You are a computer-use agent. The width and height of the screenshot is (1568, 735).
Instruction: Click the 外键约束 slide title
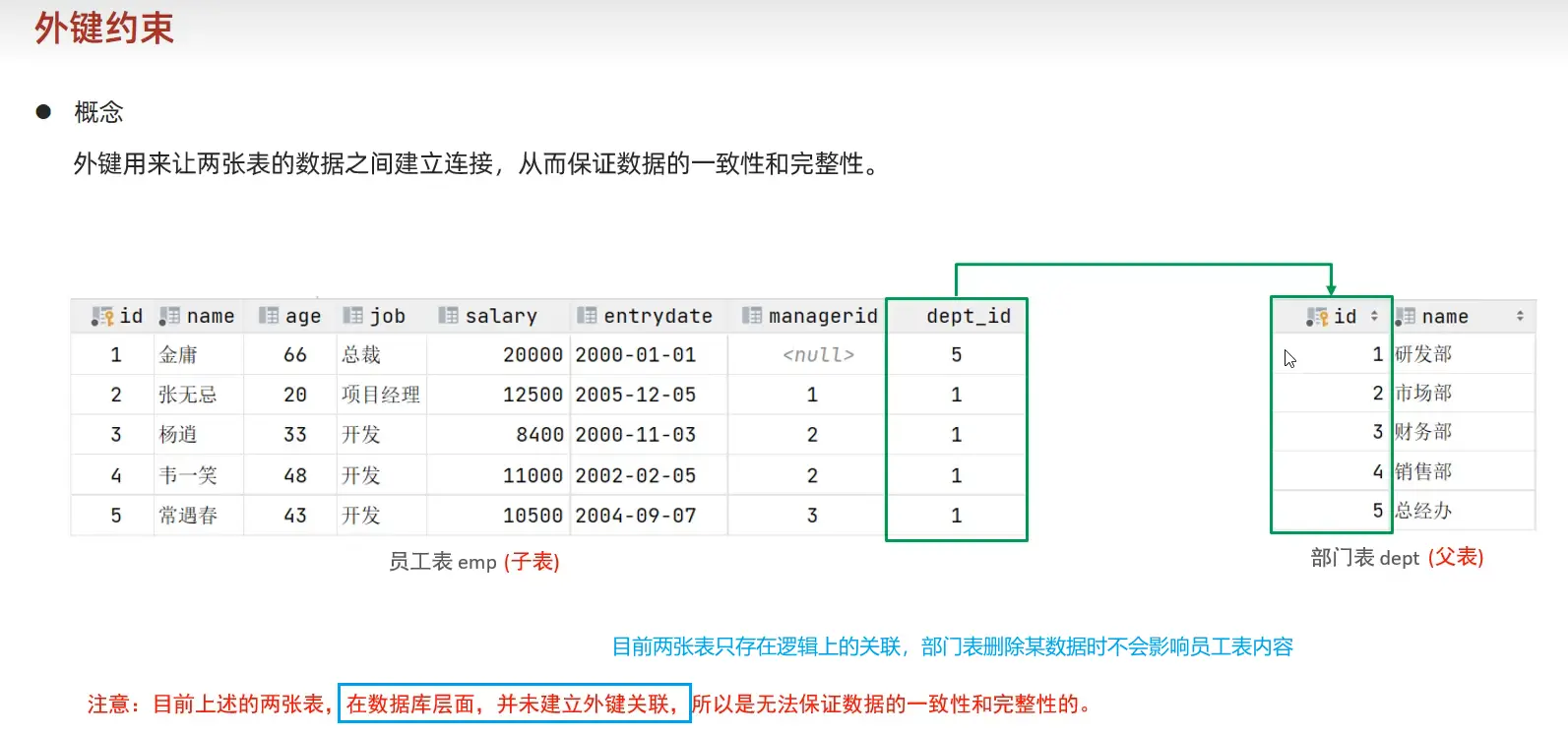pos(104,28)
